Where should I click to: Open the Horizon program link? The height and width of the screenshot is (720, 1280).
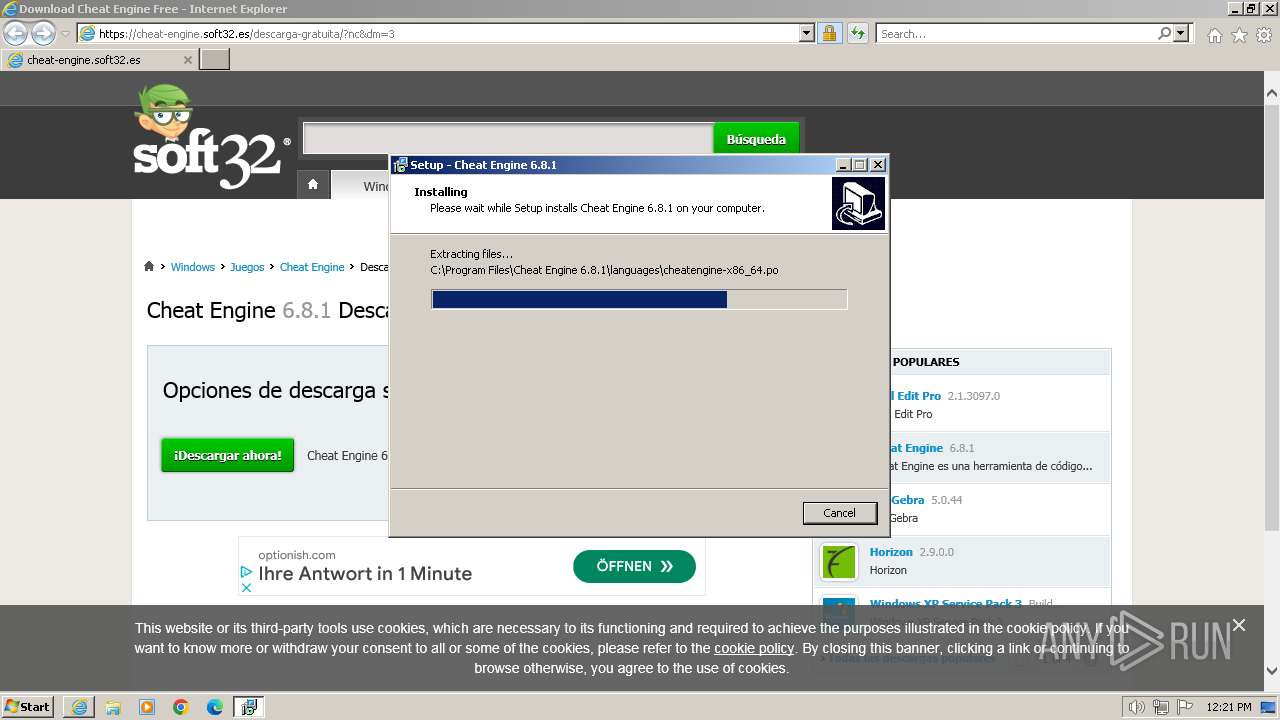tap(890, 552)
